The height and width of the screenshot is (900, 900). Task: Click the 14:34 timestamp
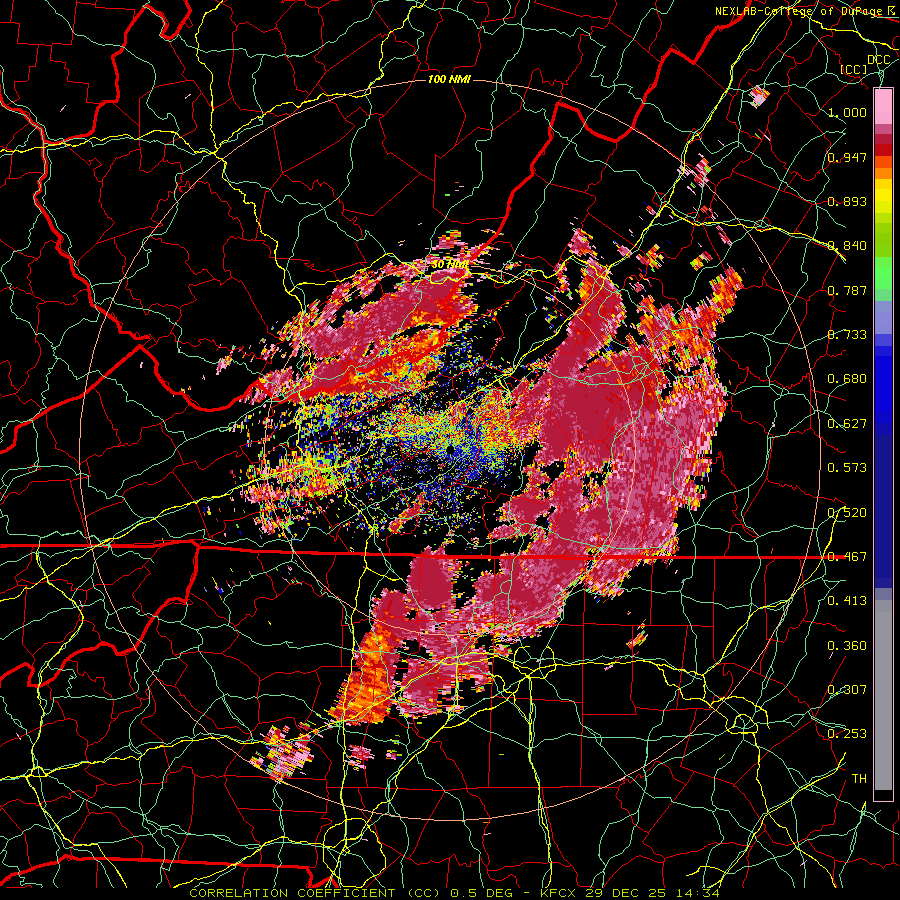pyautogui.click(x=697, y=893)
